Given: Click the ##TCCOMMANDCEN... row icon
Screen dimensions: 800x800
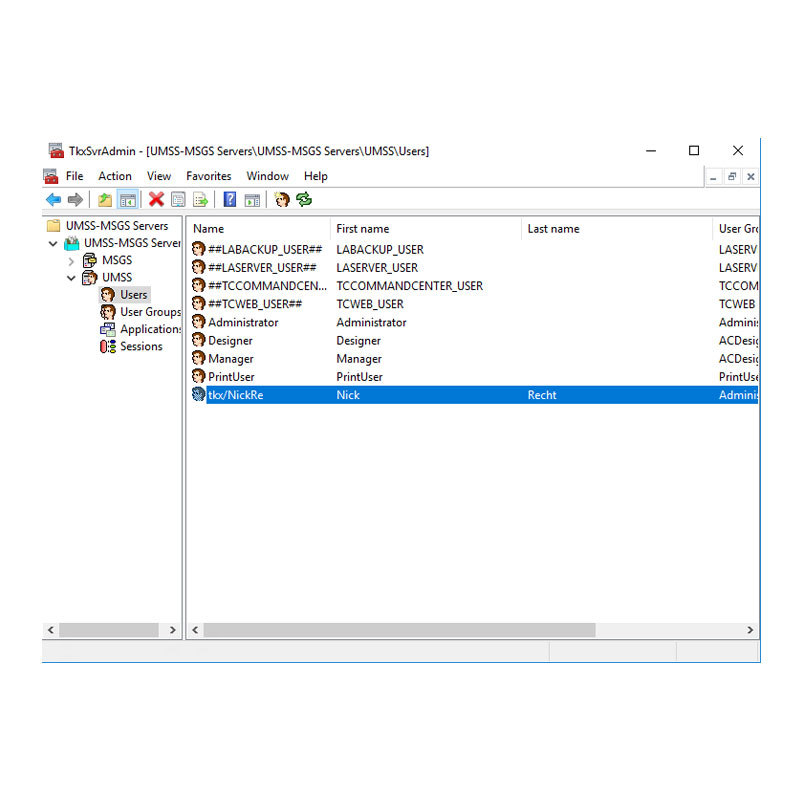Looking at the screenshot, I should [x=198, y=285].
